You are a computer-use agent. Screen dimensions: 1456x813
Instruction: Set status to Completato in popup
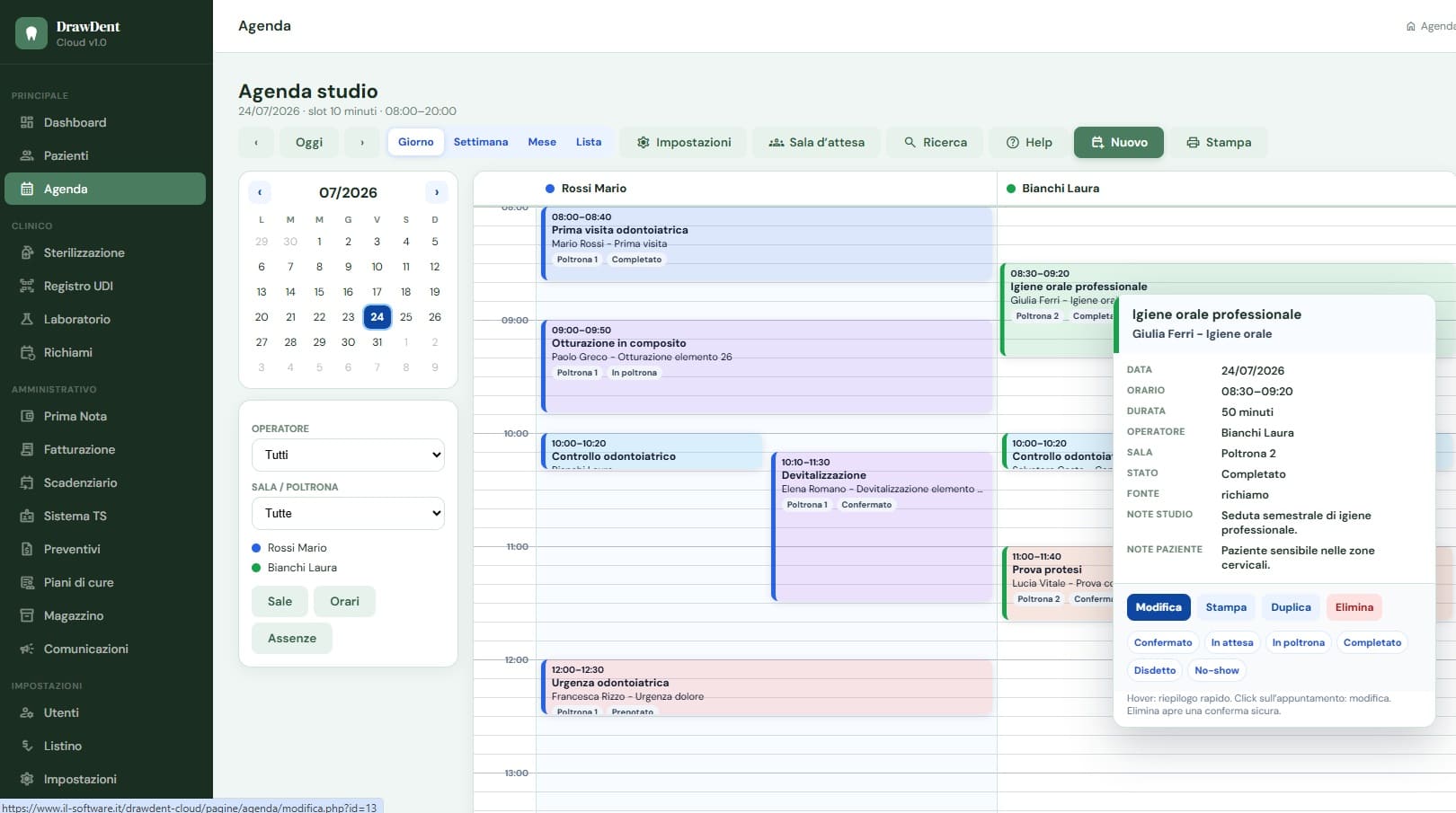[x=1372, y=642]
